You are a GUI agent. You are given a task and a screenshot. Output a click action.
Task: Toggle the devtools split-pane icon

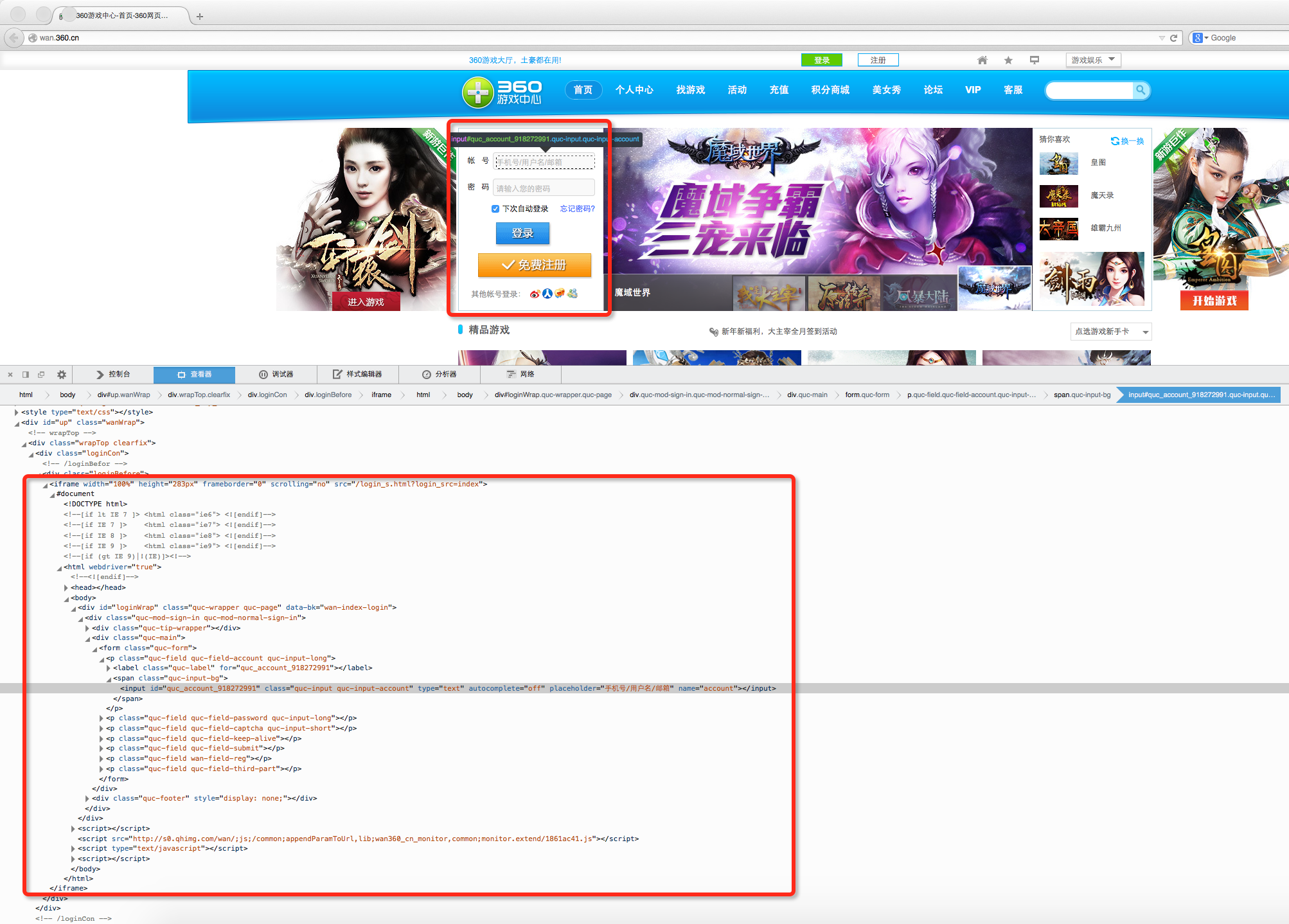pyautogui.click(x=25, y=374)
